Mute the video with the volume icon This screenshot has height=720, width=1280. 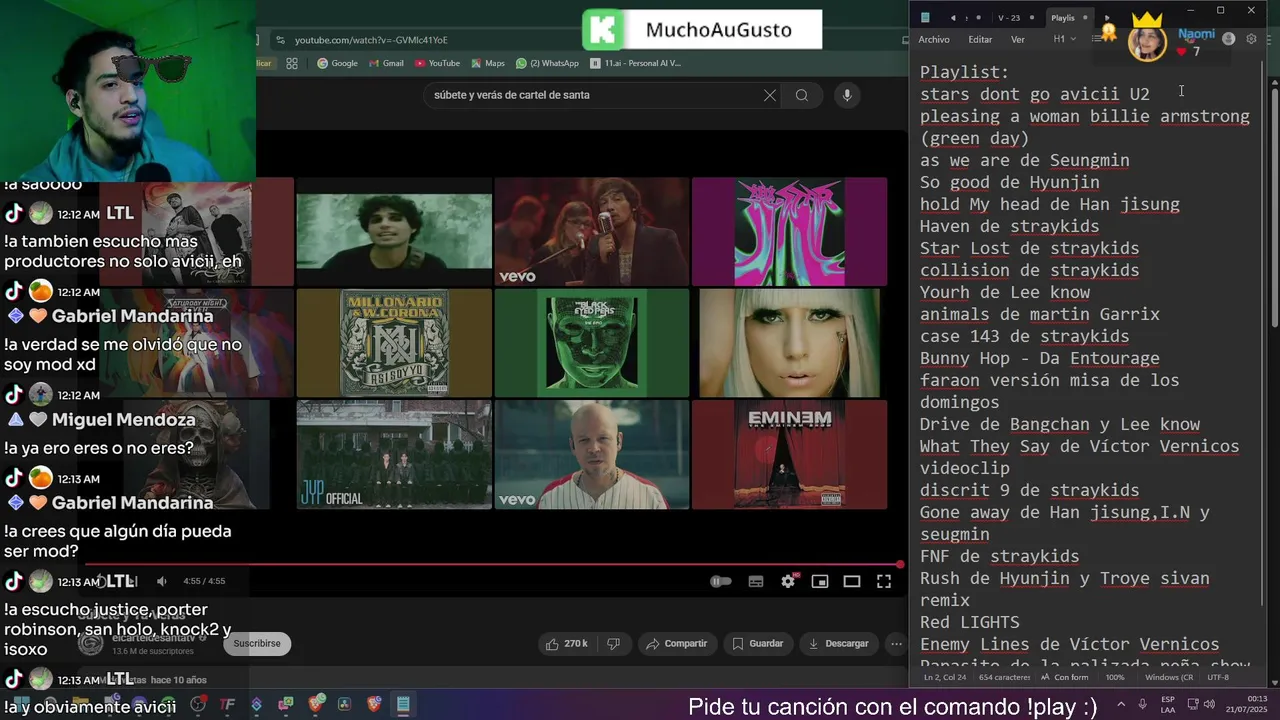pos(162,581)
